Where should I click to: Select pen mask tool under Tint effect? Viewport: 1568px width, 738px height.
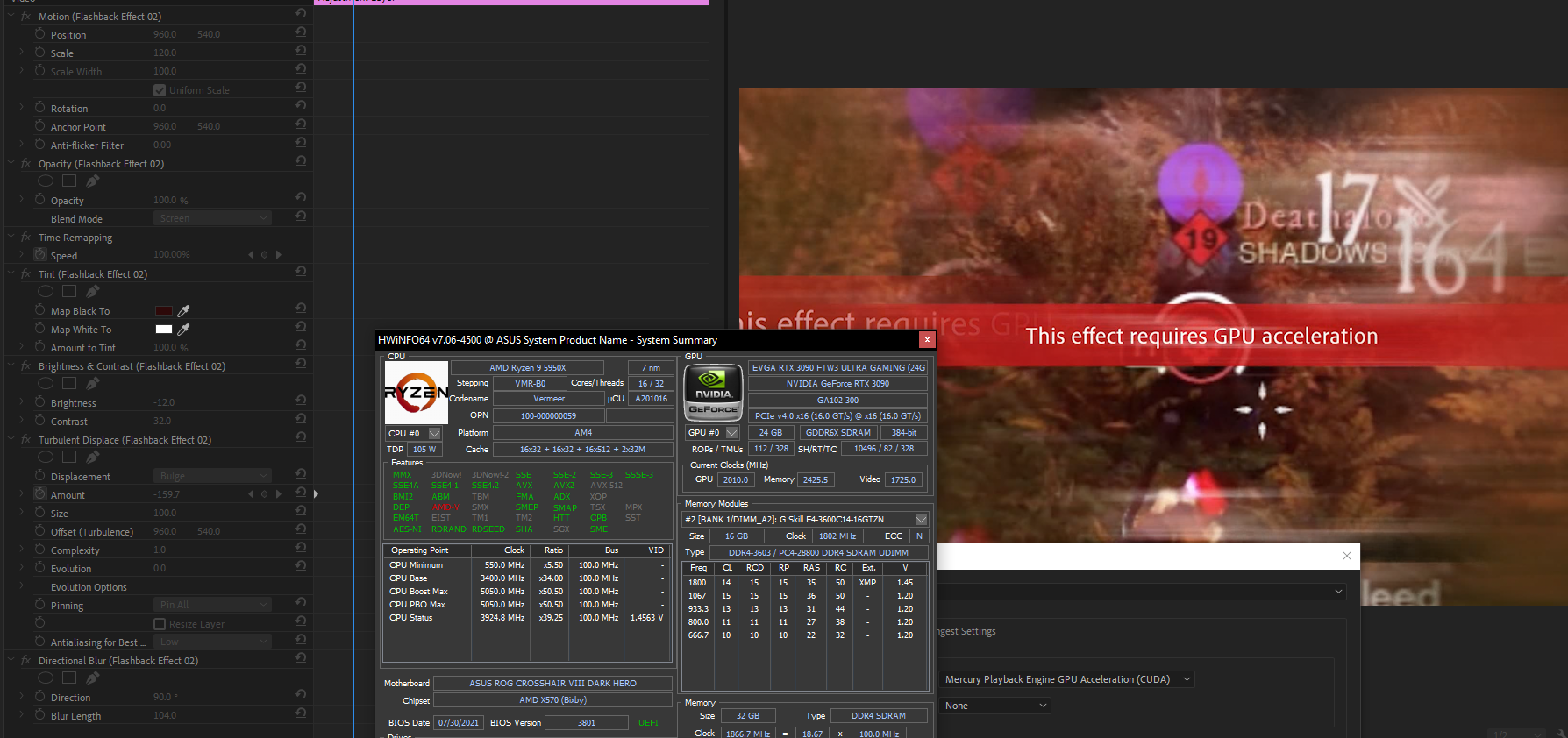[92, 291]
